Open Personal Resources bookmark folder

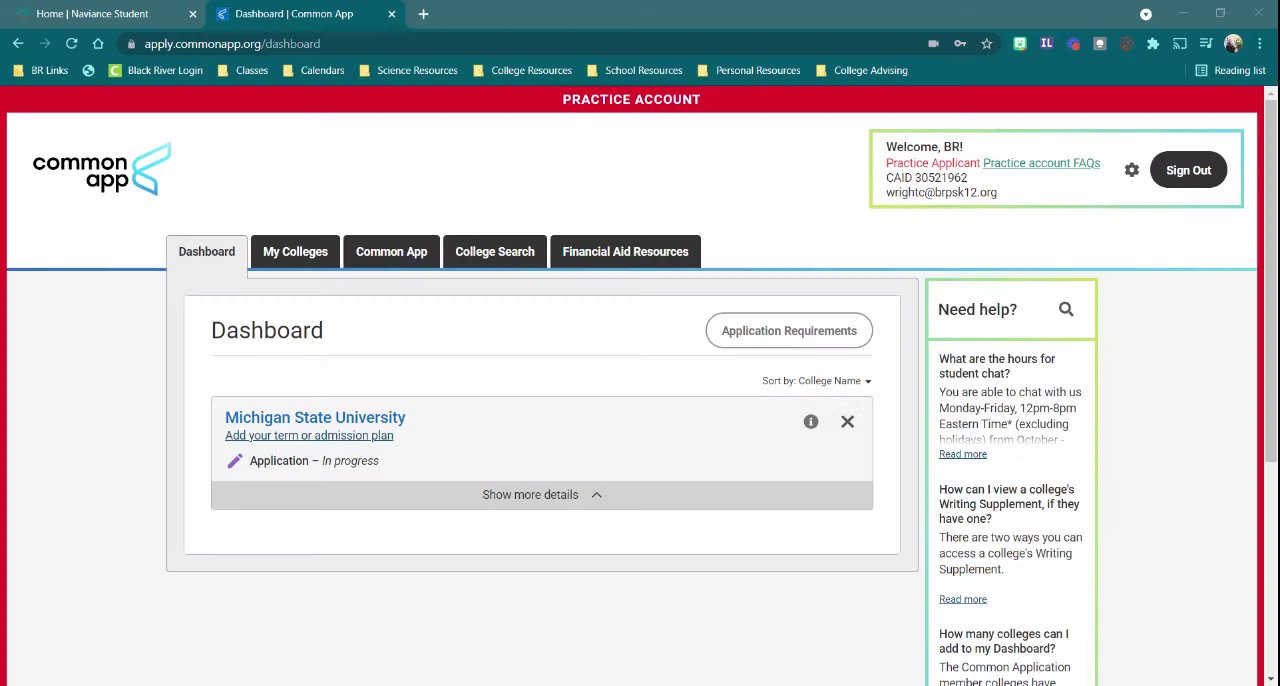(748, 71)
